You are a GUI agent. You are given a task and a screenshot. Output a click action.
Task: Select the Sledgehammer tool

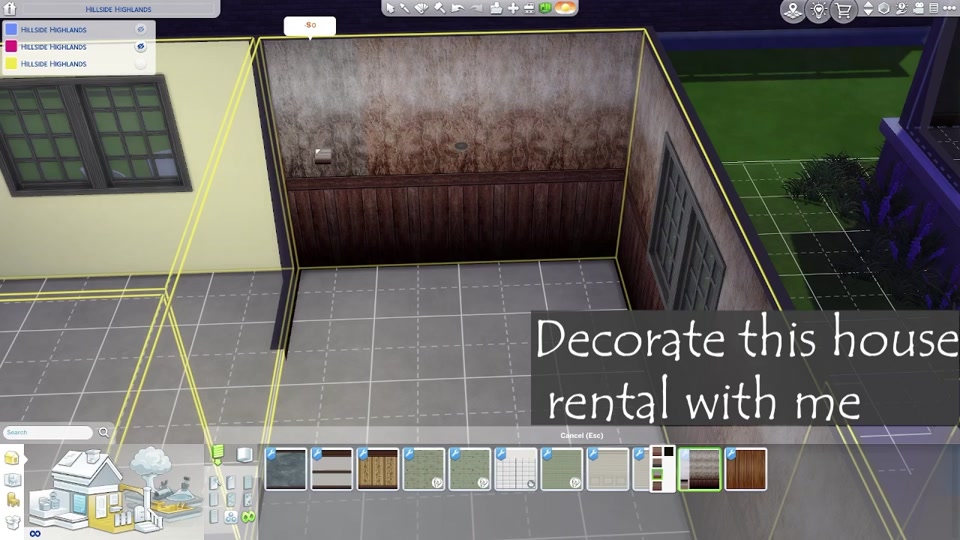(x=440, y=8)
